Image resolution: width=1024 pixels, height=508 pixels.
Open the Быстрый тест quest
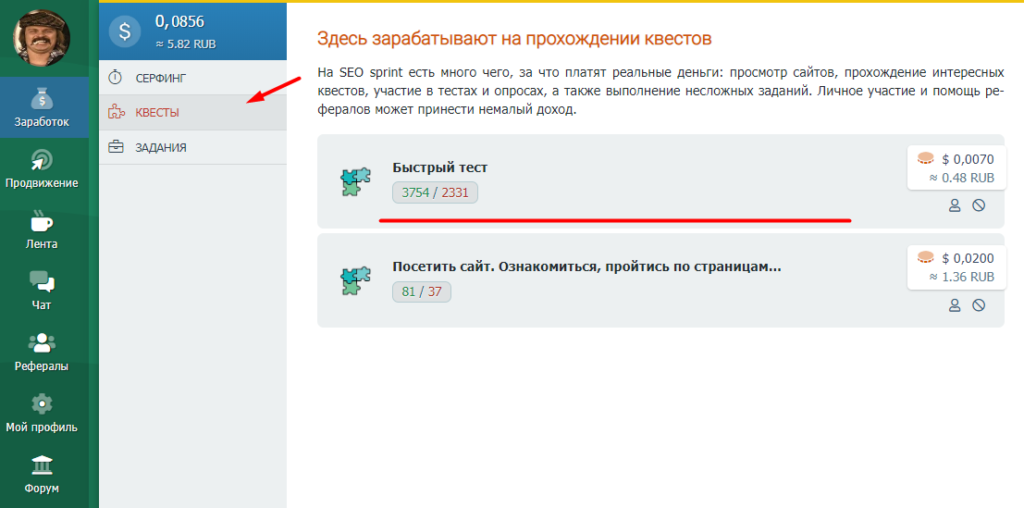[440, 167]
